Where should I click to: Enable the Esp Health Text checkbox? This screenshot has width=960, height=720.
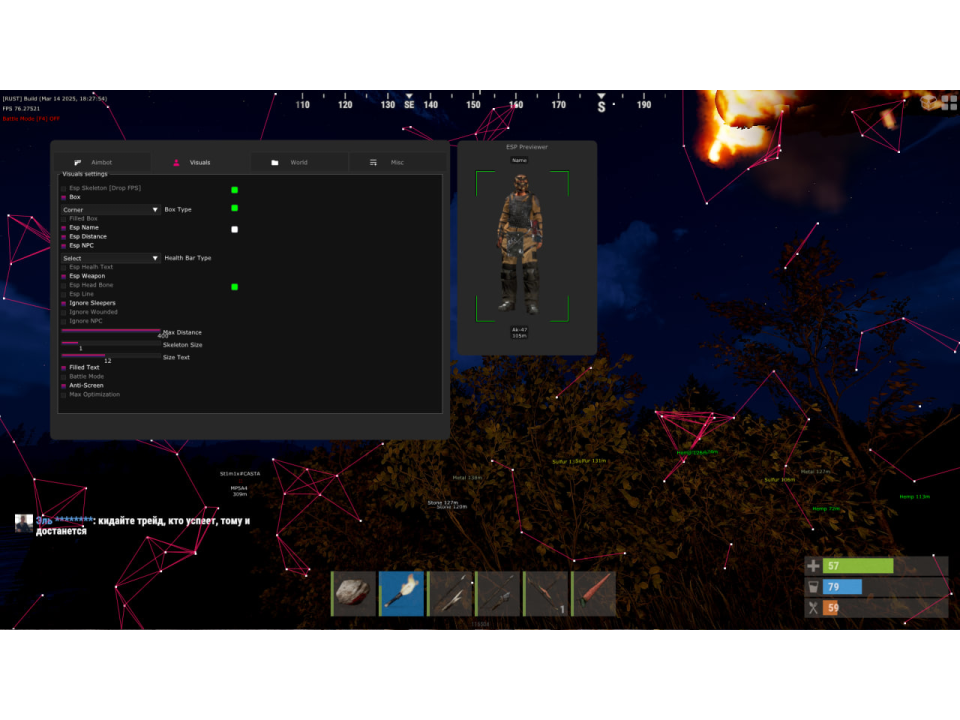click(64, 268)
